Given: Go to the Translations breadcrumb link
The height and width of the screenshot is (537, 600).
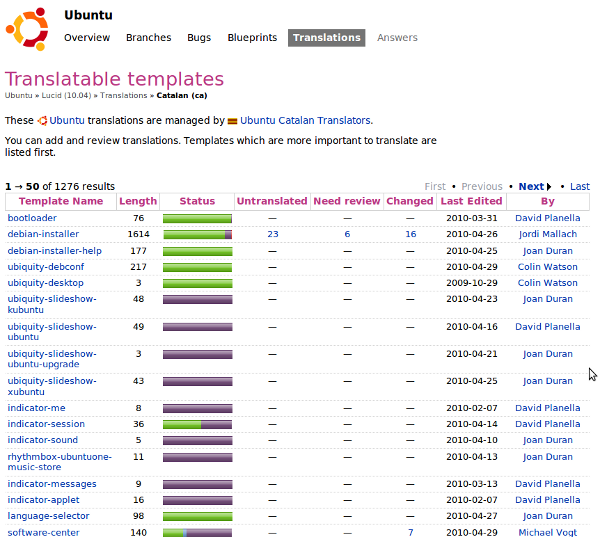Looking at the screenshot, I should 124,95.
